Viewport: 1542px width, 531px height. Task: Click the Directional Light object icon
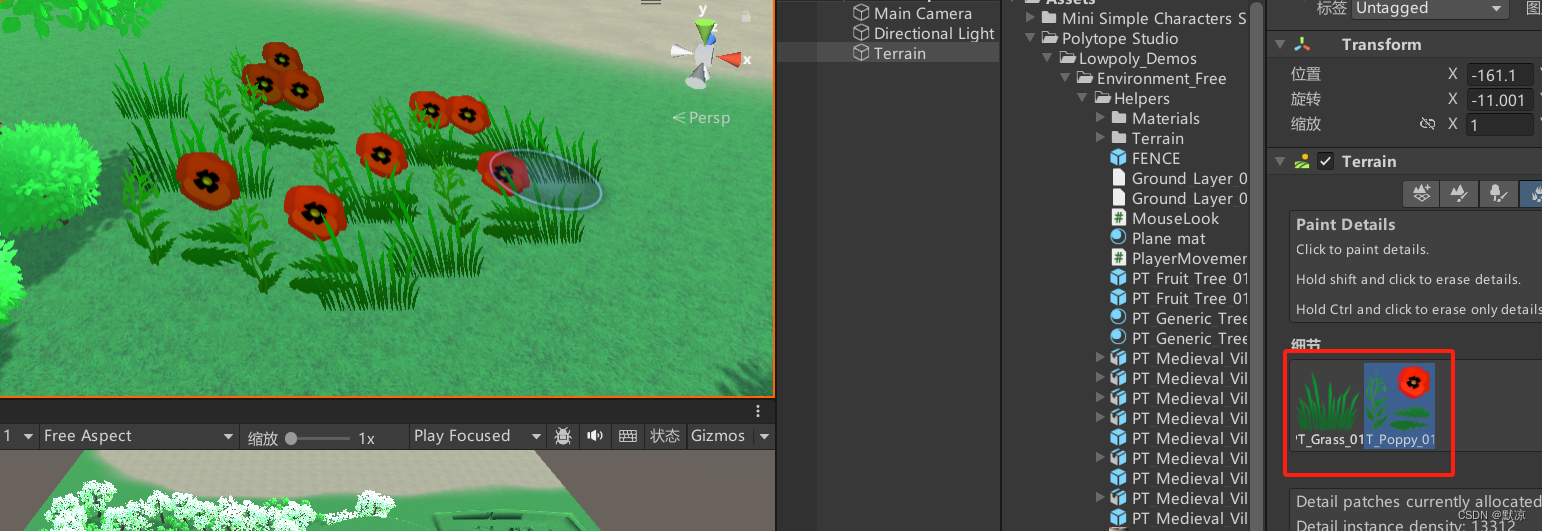click(x=861, y=33)
